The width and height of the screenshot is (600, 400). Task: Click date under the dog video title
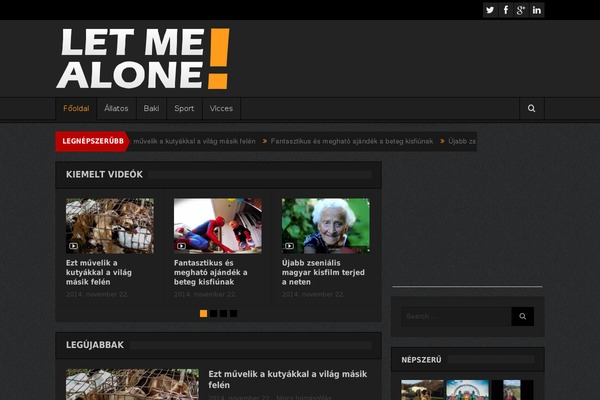tap(97, 294)
